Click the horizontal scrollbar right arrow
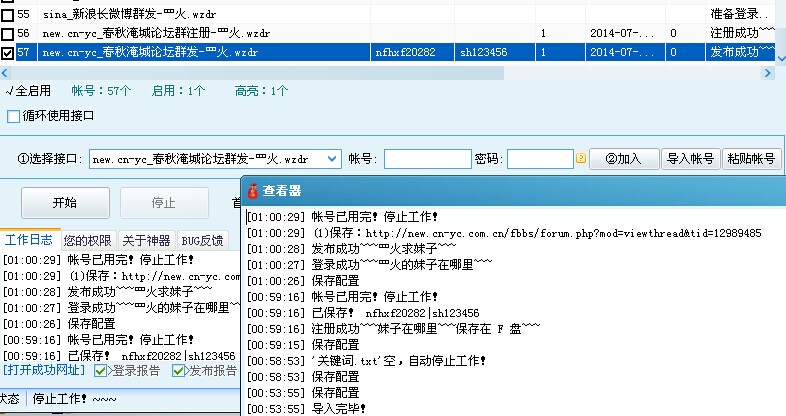The height and width of the screenshot is (416, 786). (767, 73)
